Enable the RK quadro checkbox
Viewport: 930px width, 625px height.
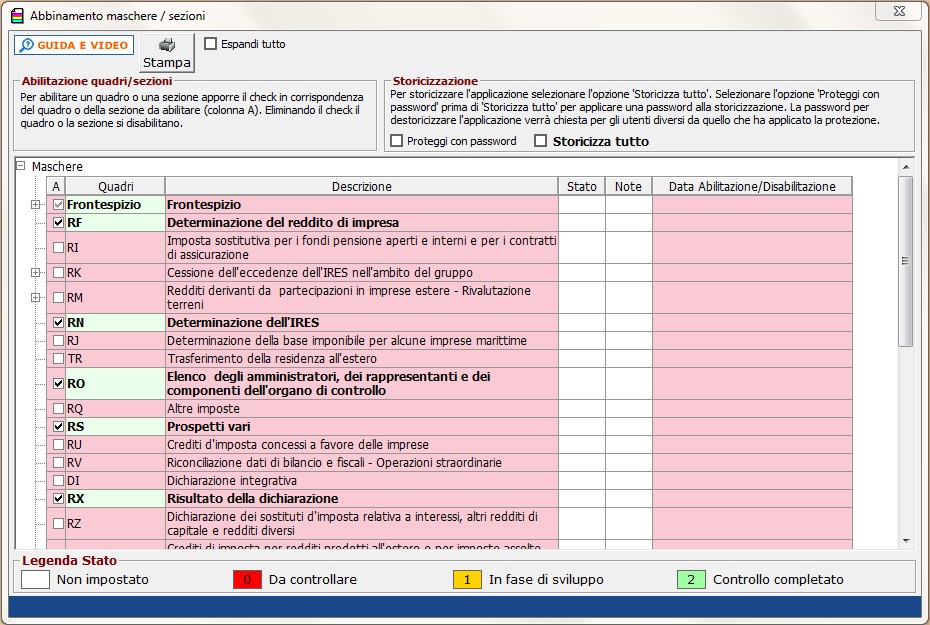click(x=58, y=273)
